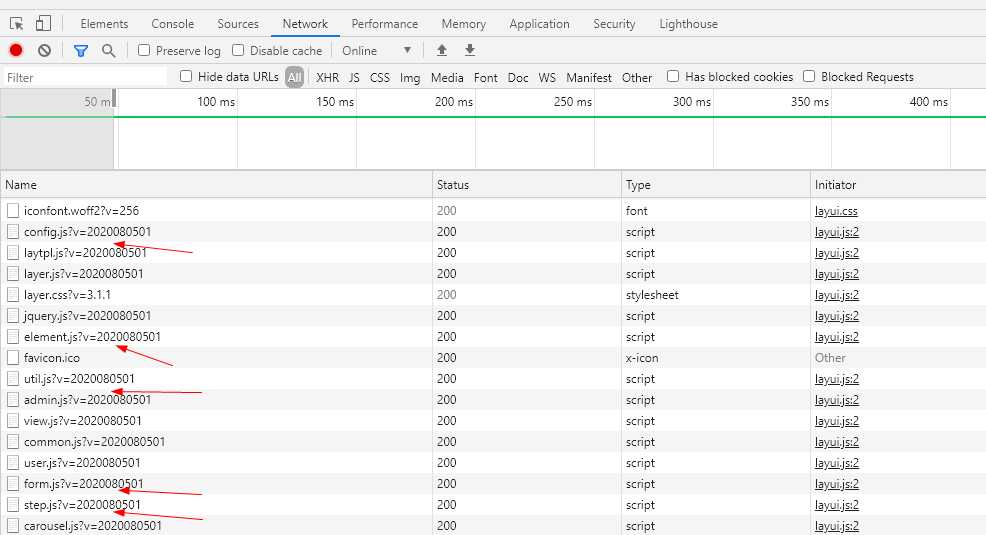Open layui.js:2 initiator link for form.js
986x535 pixels.
(836, 483)
